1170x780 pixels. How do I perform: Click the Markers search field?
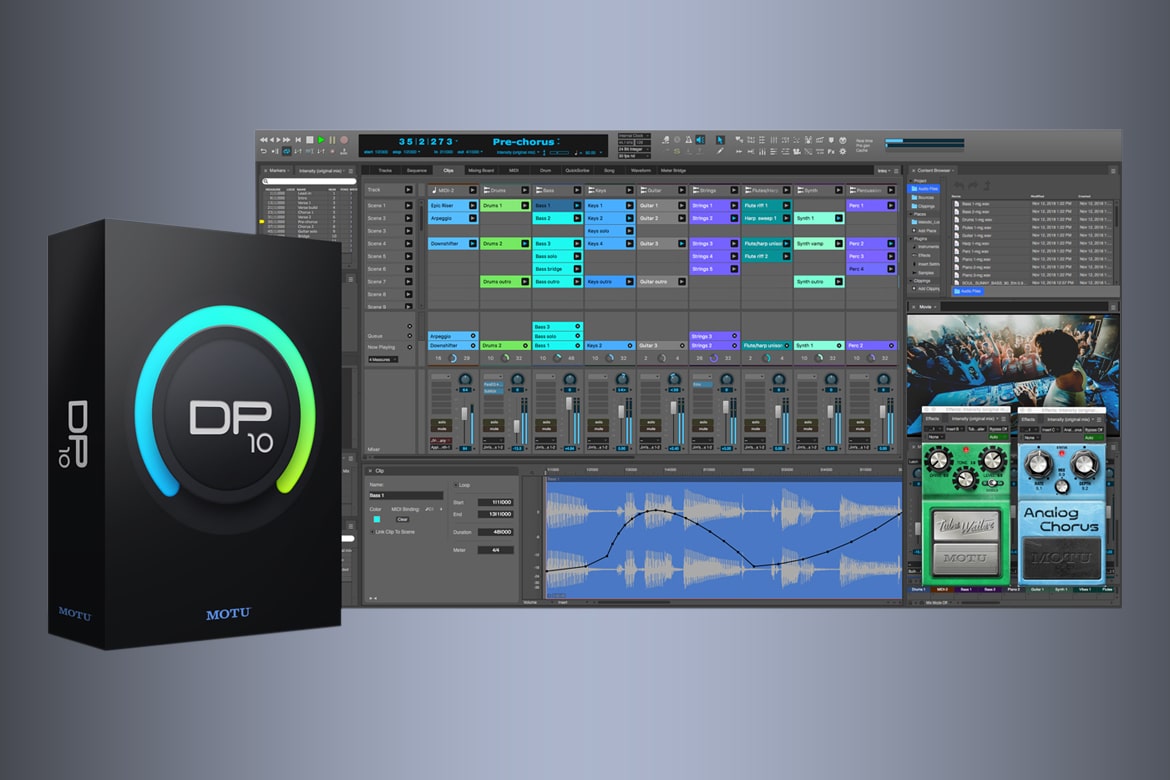click(308, 181)
